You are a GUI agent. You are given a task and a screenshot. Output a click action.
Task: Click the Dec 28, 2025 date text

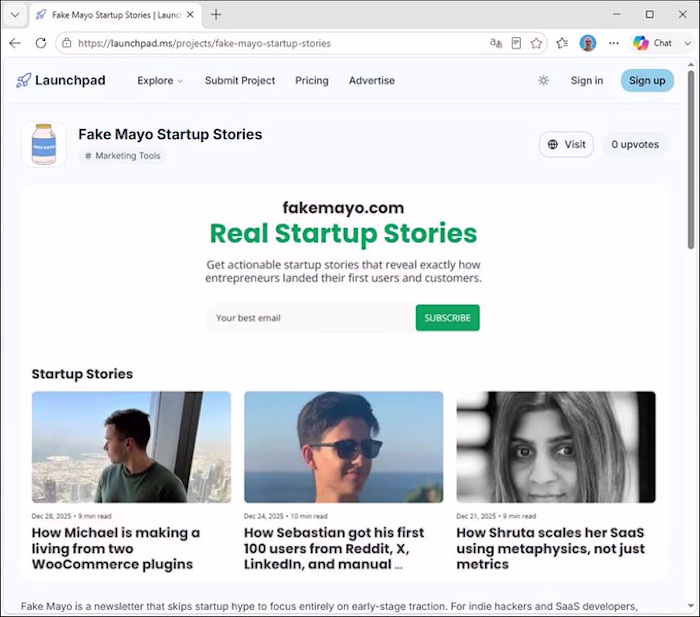click(x=51, y=516)
